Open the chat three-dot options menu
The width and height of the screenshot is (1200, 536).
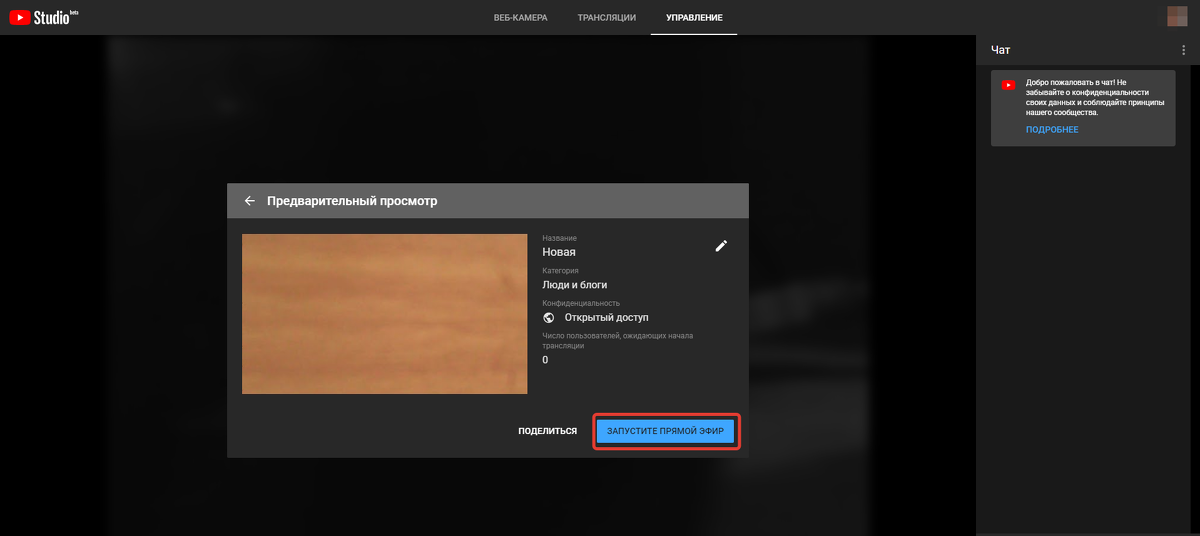pos(1184,50)
